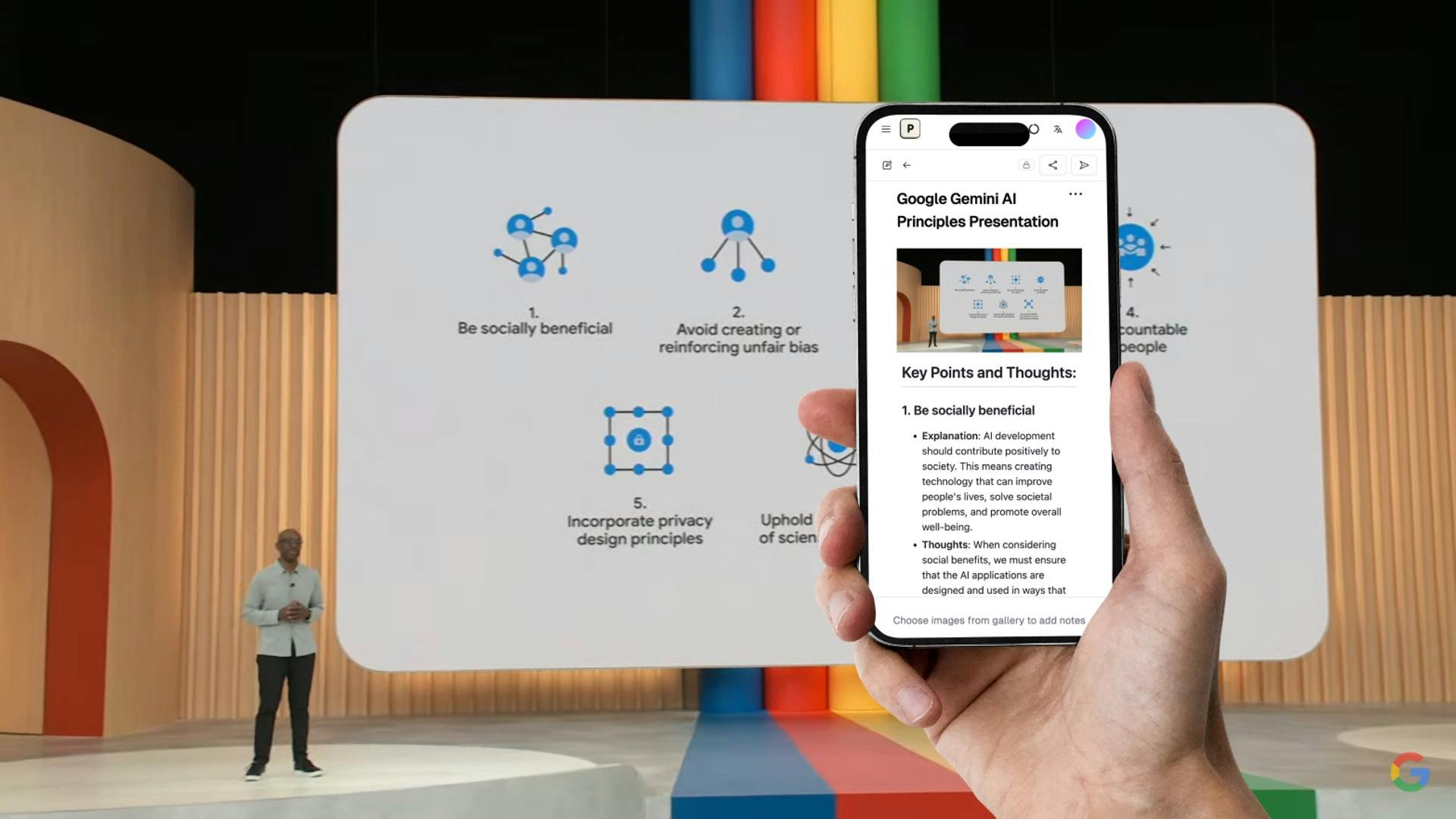The height and width of the screenshot is (819, 1456).
Task: Click the presentation thumbnail image
Action: coord(988,300)
